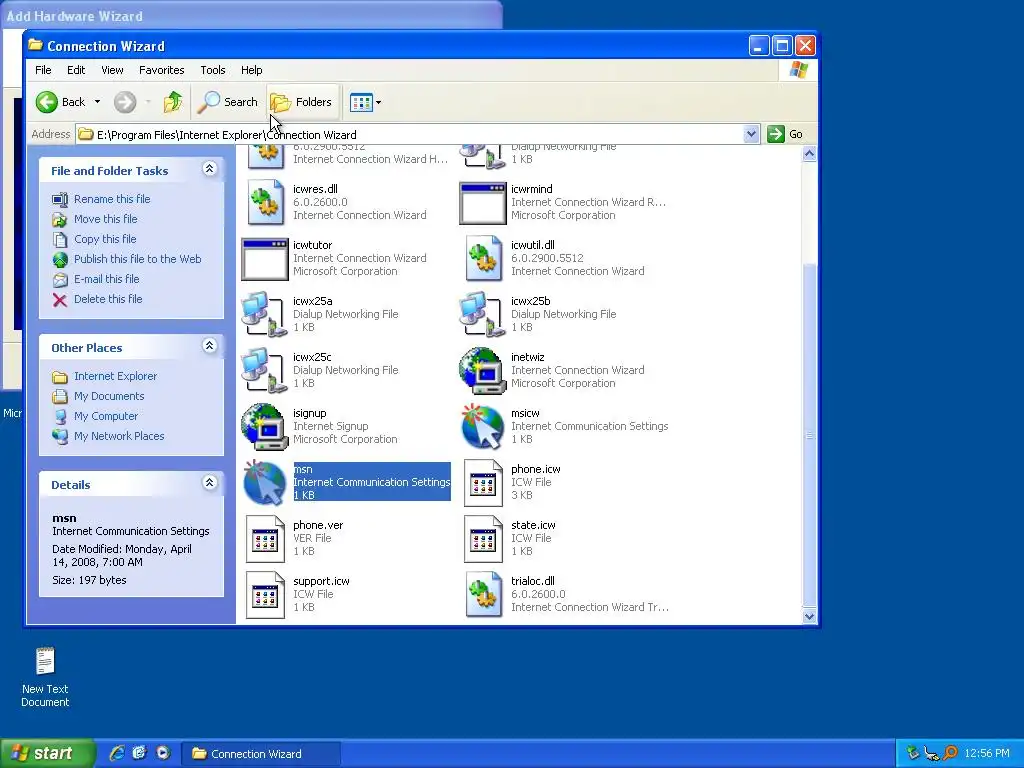
Task: Click Copy this file link
Action: [x=104, y=239]
